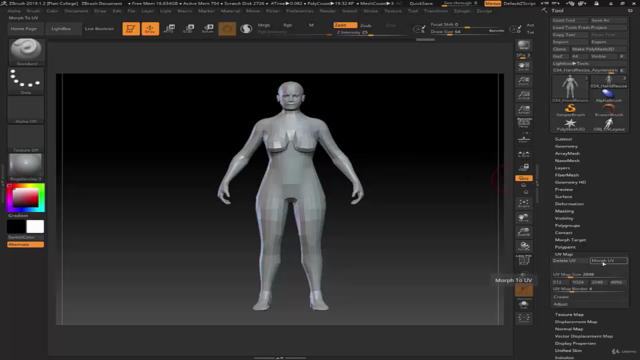Open the Home Page button

pyautogui.click(x=24, y=29)
